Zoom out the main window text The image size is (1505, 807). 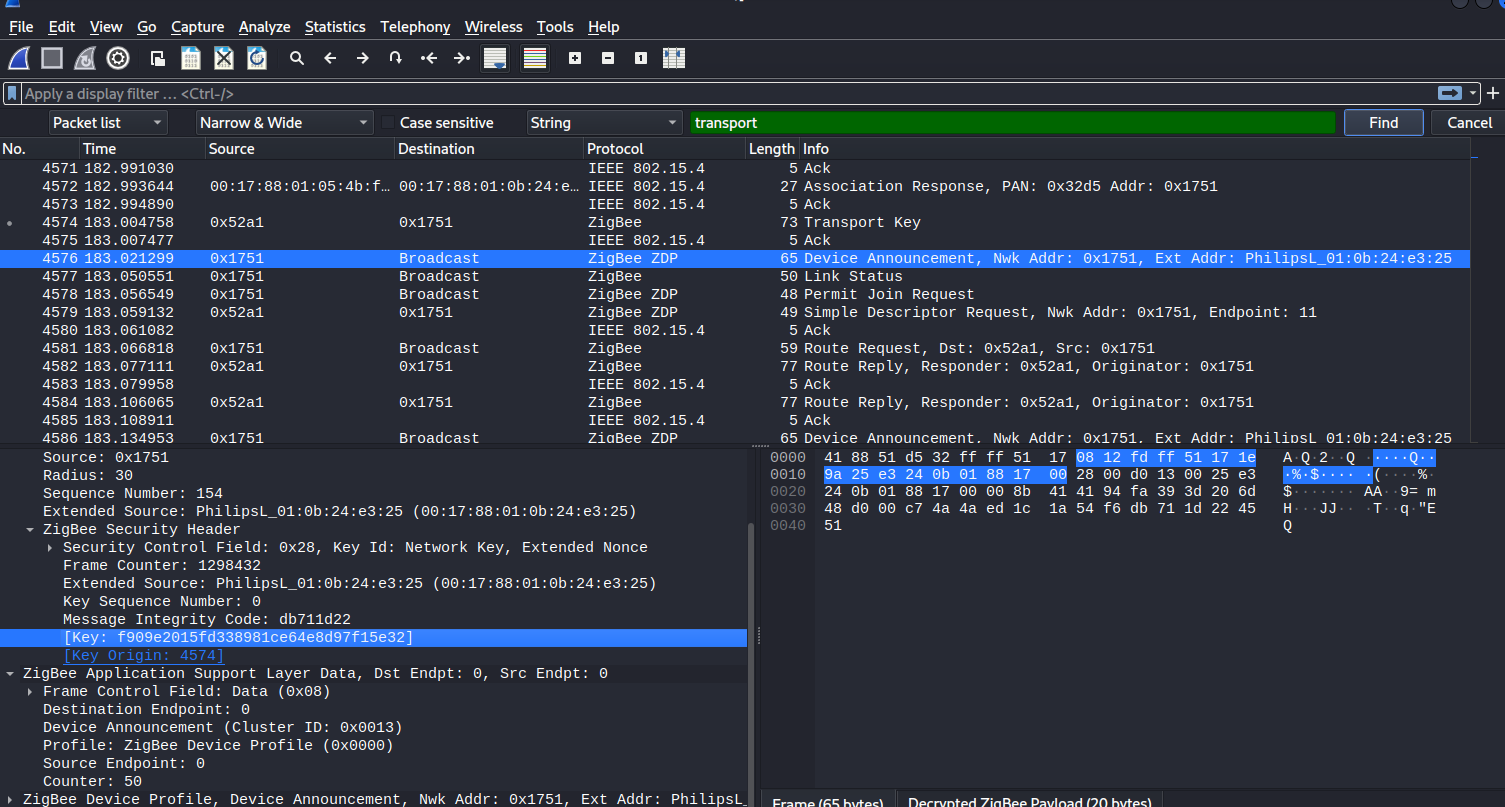[x=608, y=58]
